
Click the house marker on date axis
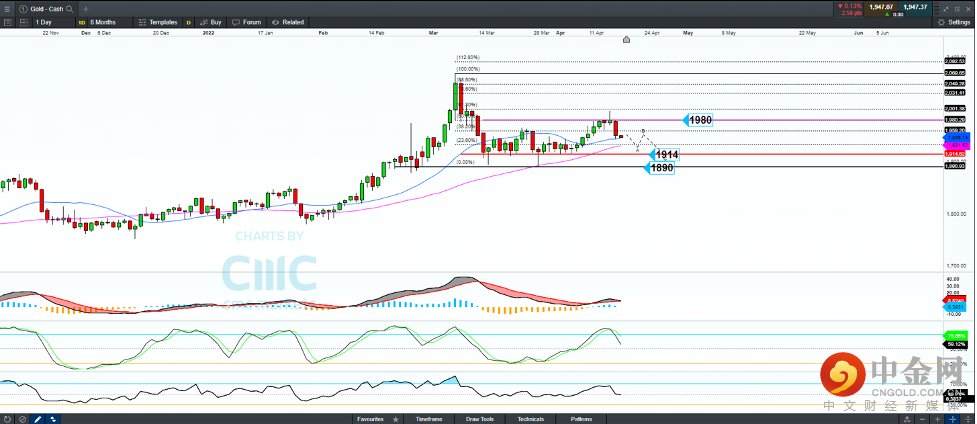pyautogui.click(x=626, y=39)
